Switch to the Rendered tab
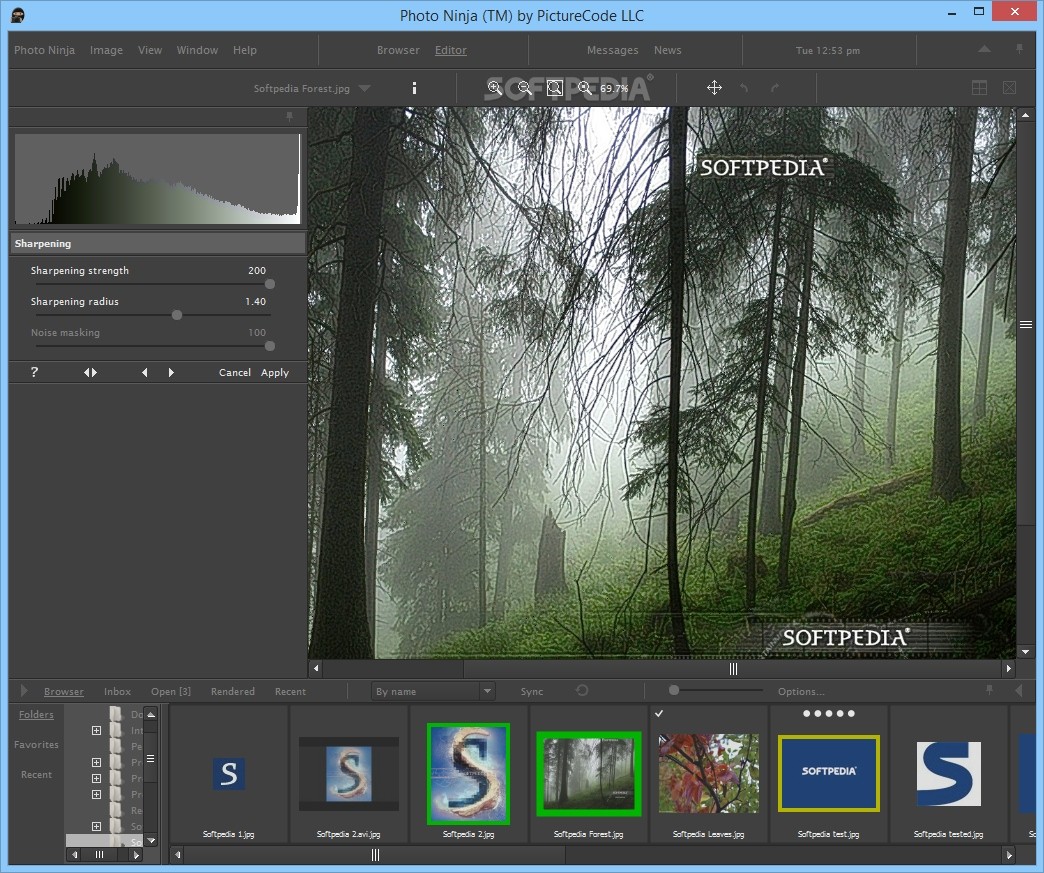This screenshot has height=873, width=1044. 232,691
